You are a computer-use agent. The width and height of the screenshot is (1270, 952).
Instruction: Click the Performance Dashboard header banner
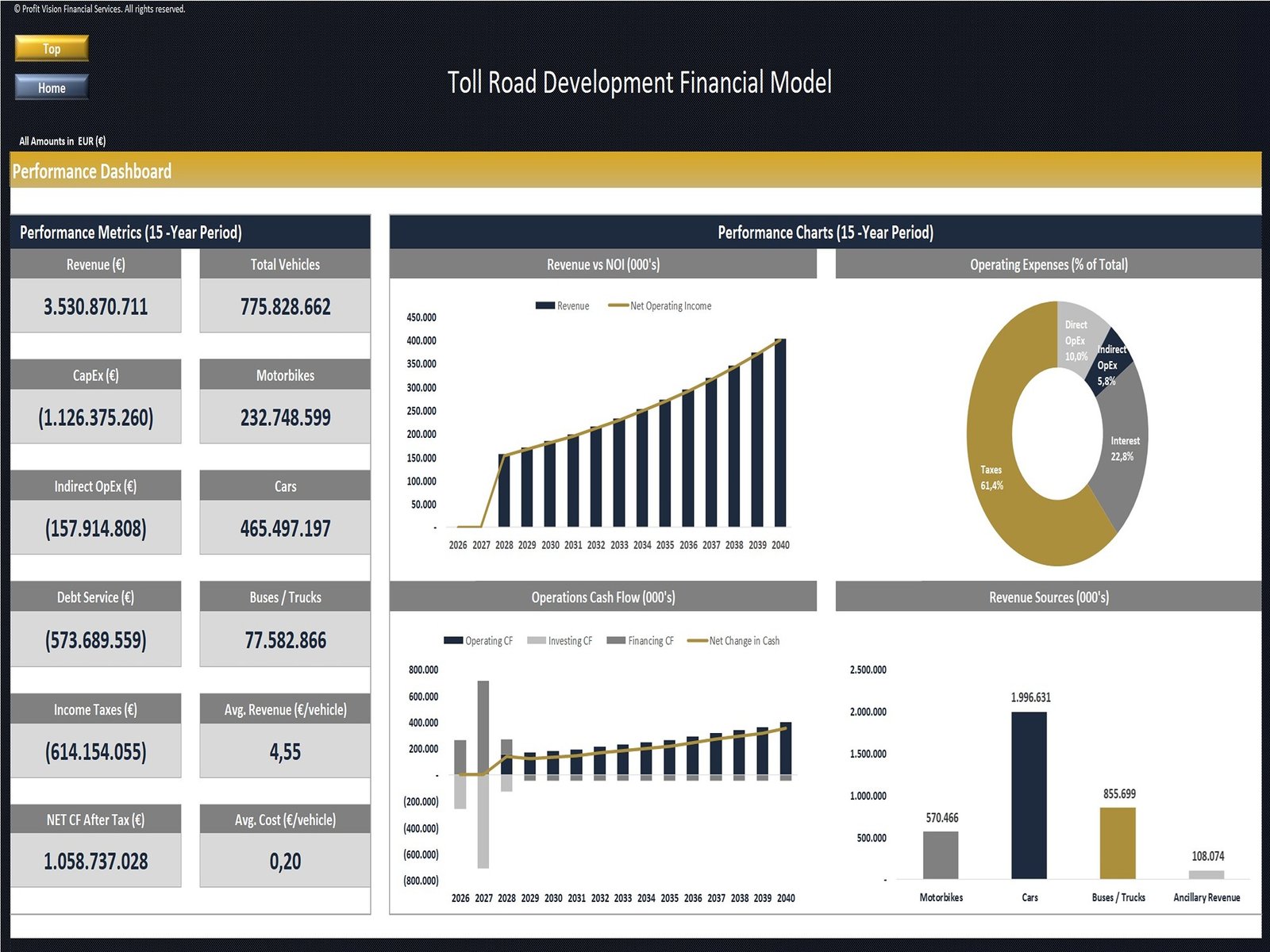point(635,171)
